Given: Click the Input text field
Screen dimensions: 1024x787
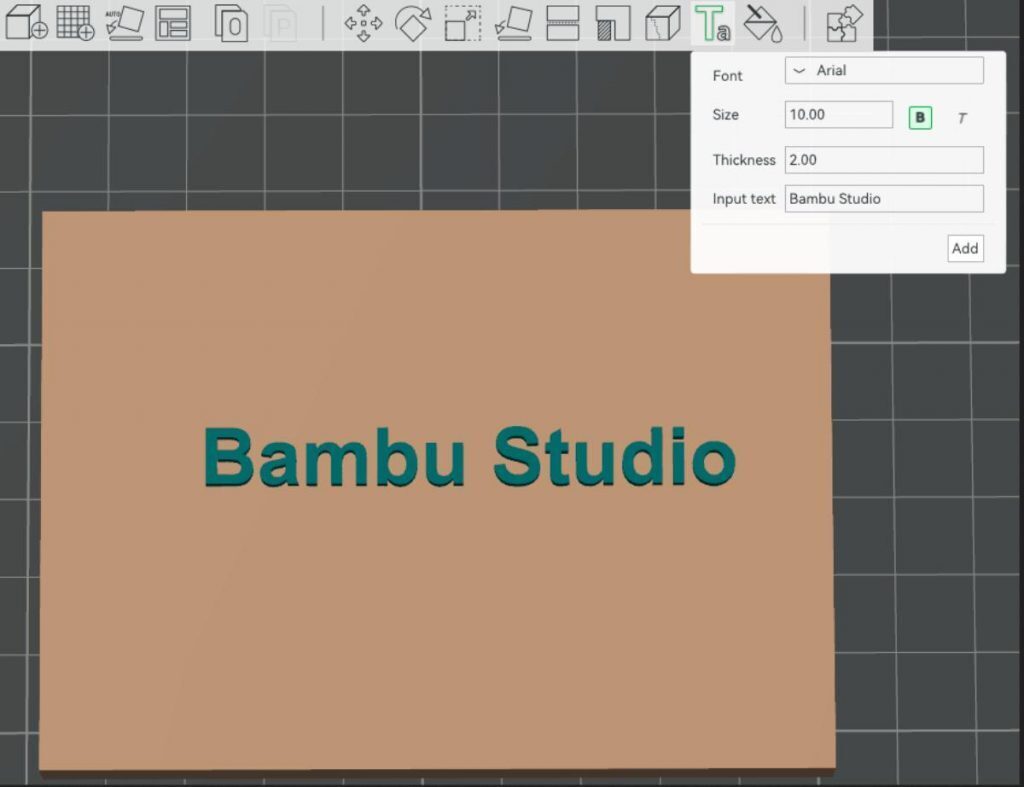Looking at the screenshot, I should [884, 199].
